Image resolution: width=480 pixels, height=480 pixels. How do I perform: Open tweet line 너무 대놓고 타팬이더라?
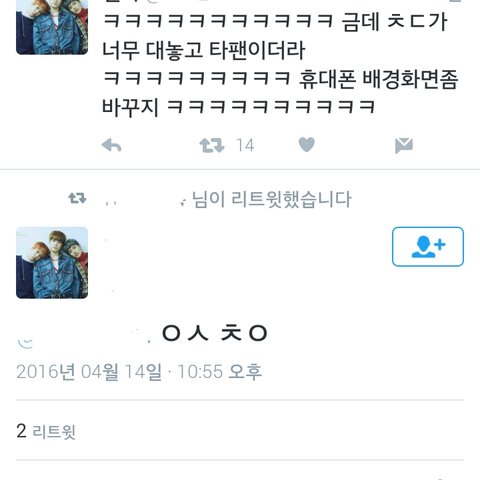pos(203,50)
